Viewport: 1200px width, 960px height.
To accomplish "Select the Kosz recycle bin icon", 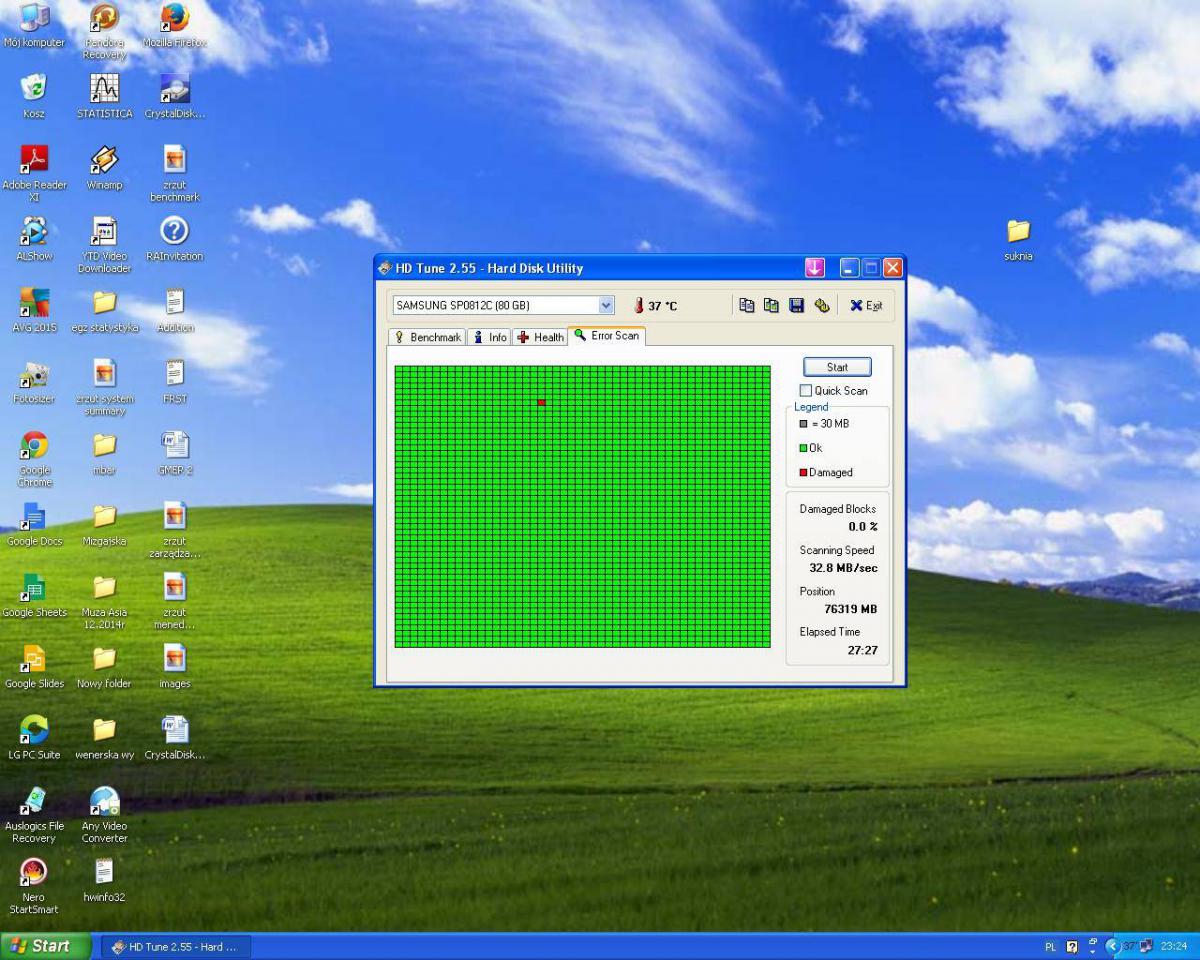I will pos(34,95).
